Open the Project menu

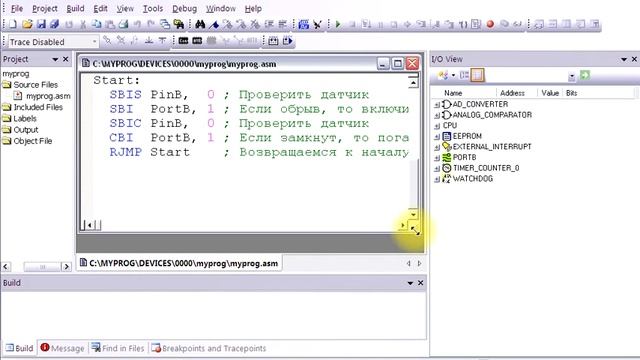click(x=44, y=8)
